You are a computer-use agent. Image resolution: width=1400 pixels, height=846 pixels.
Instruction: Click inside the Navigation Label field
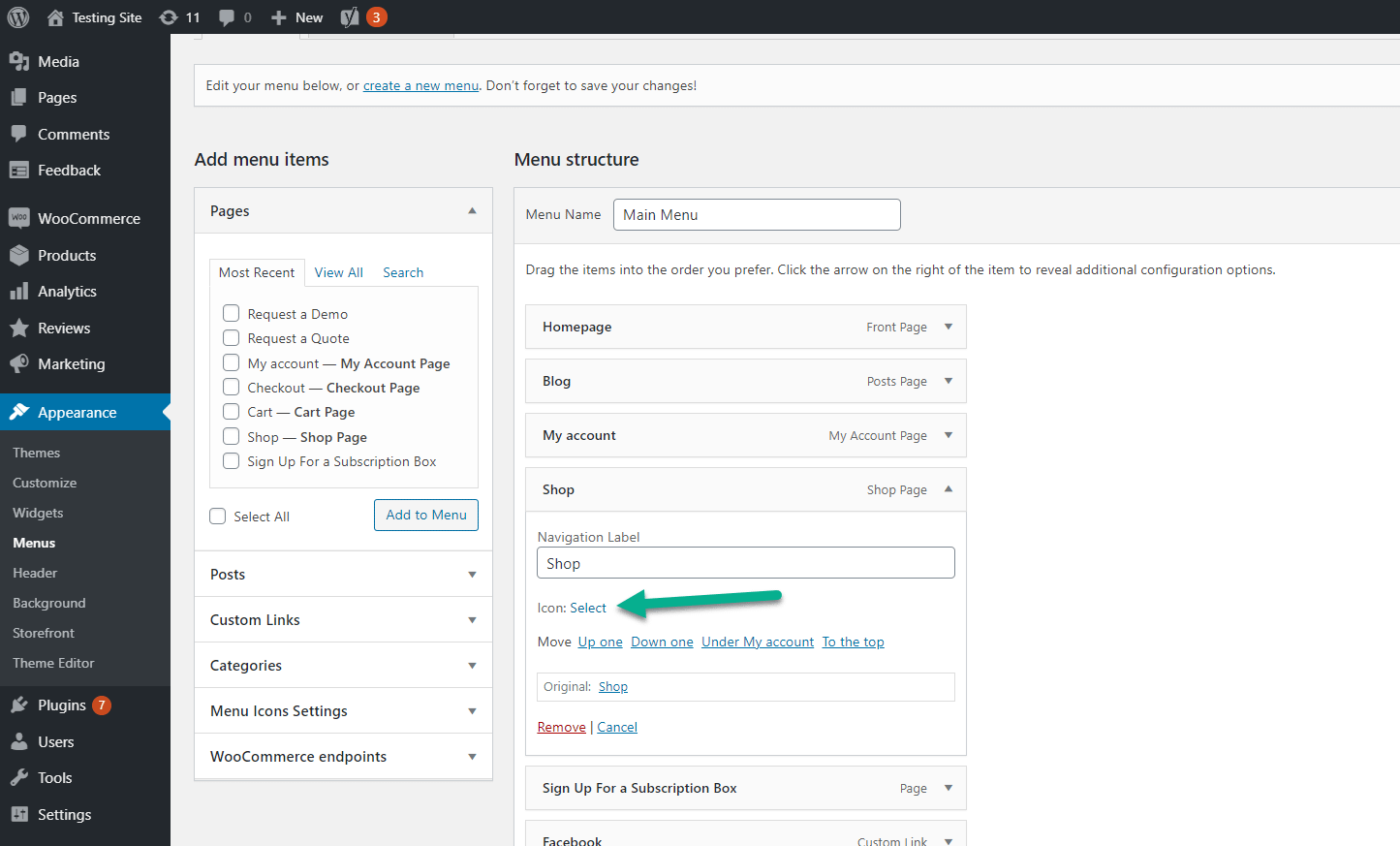tap(745, 562)
